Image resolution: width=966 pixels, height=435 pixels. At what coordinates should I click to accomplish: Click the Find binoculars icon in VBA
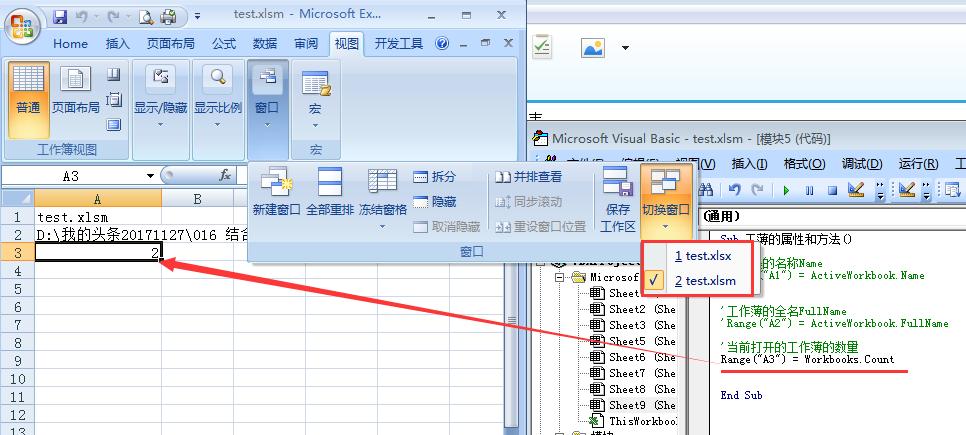click(x=707, y=190)
